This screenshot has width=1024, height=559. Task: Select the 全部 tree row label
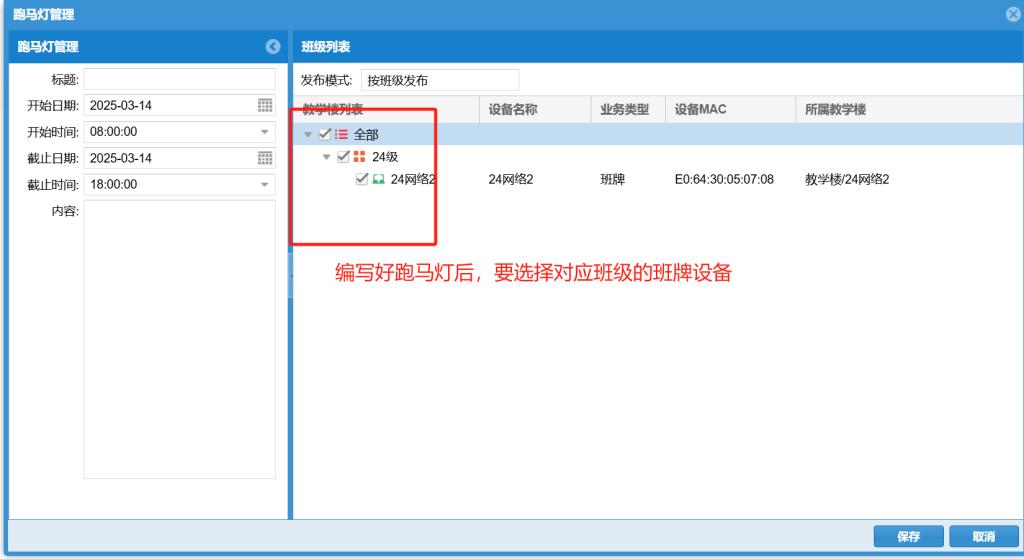point(366,135)
